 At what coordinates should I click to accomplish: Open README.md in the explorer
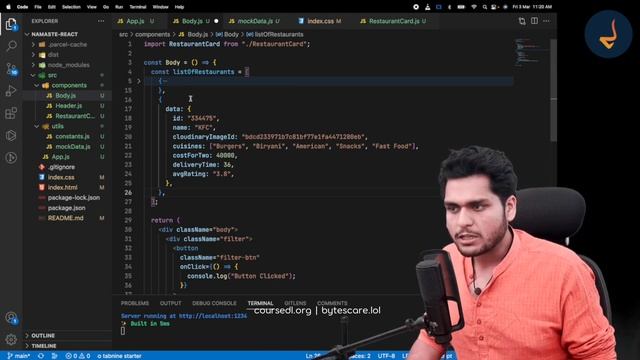[x=65, y=218]
